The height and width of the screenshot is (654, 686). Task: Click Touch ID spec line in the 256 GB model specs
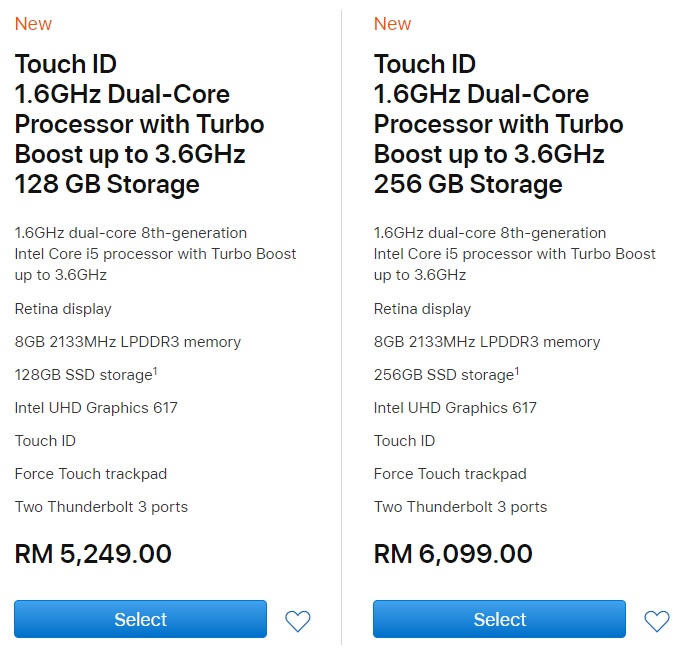[x=404, y=441]
